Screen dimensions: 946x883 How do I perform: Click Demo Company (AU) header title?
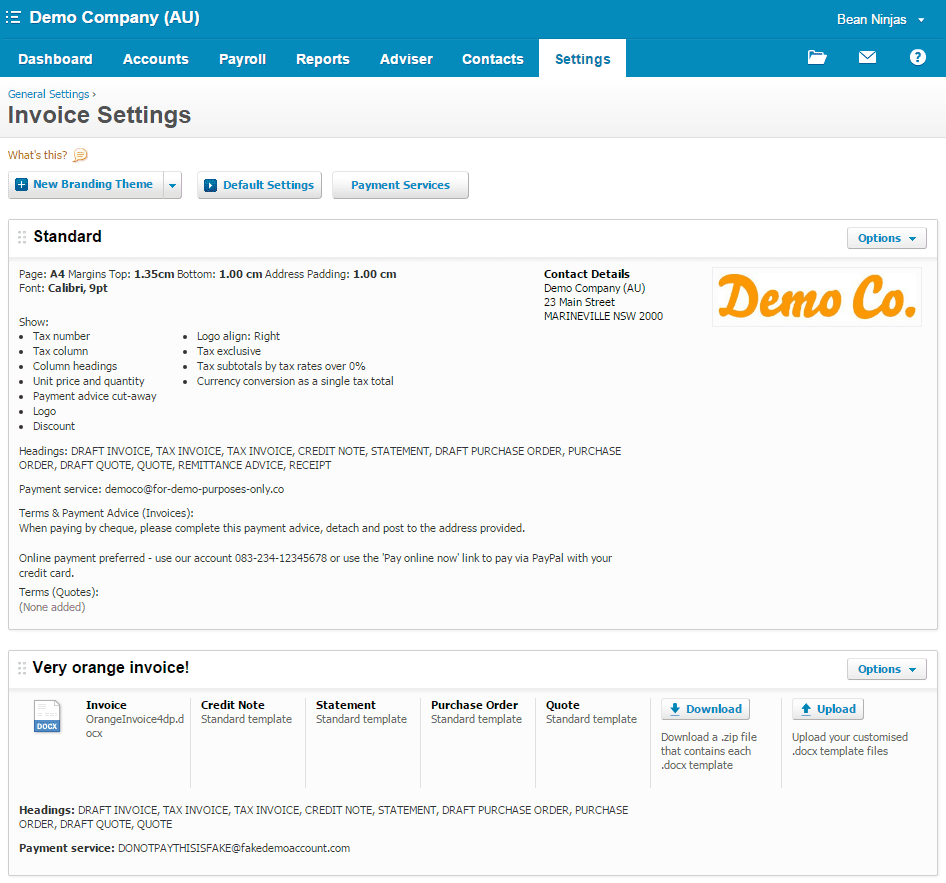pos(115,17)
